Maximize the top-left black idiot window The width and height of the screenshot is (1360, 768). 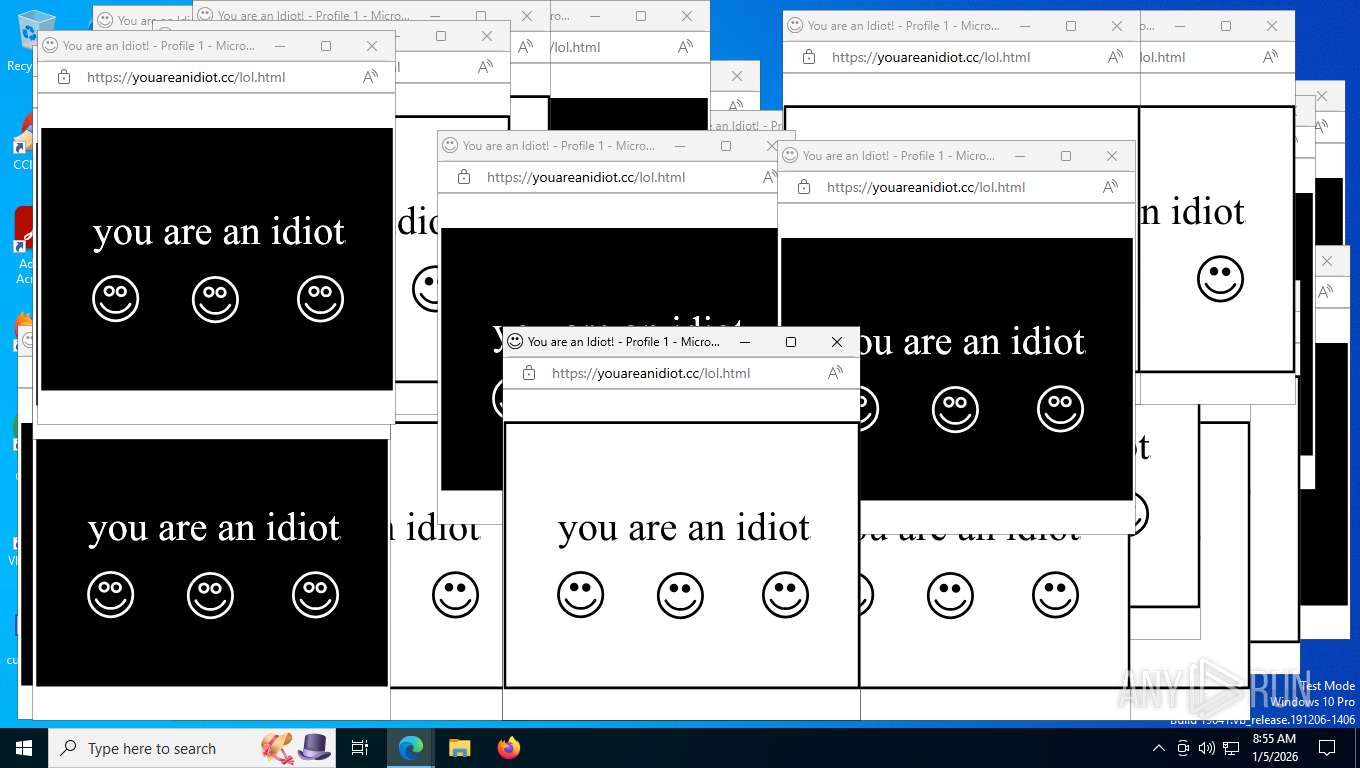click(326, 46)
